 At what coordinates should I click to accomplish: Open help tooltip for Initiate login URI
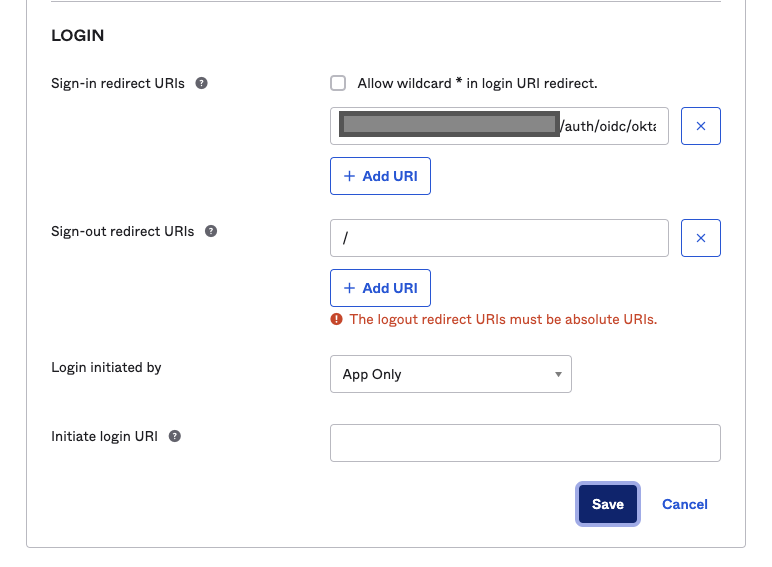[x=174, y=436]
